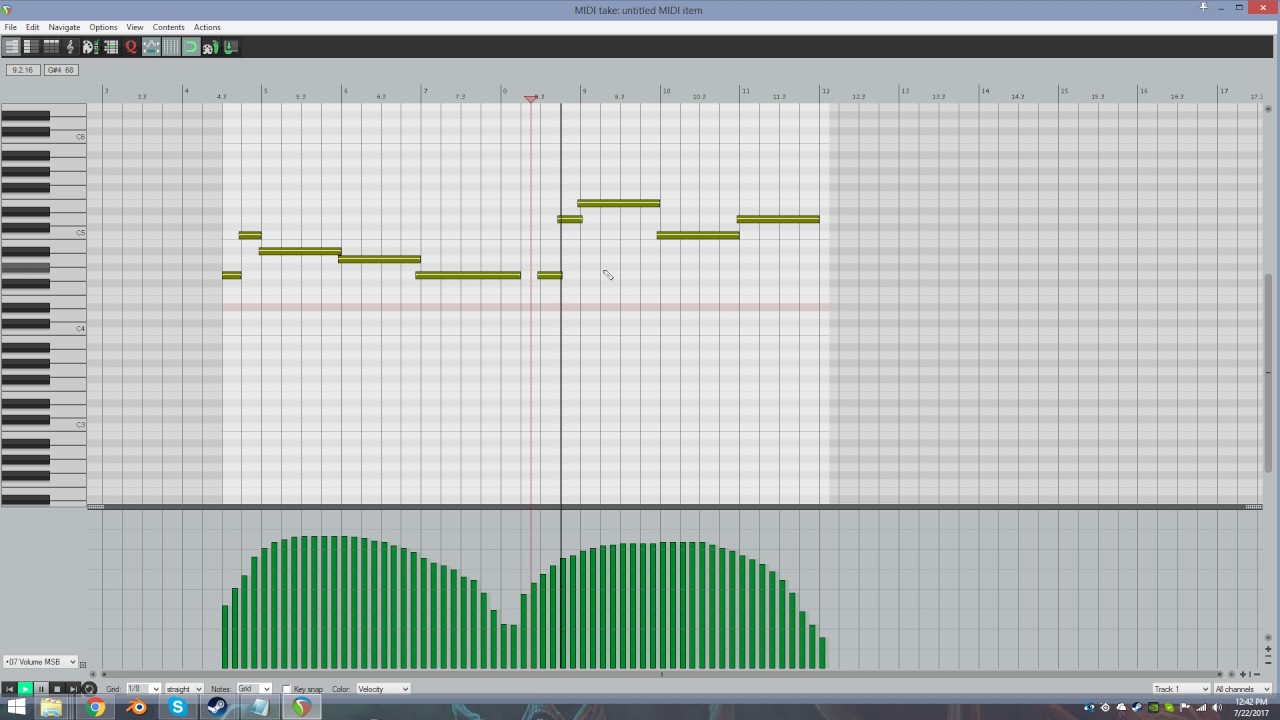Open Blender from taskbar

[137, 707]
